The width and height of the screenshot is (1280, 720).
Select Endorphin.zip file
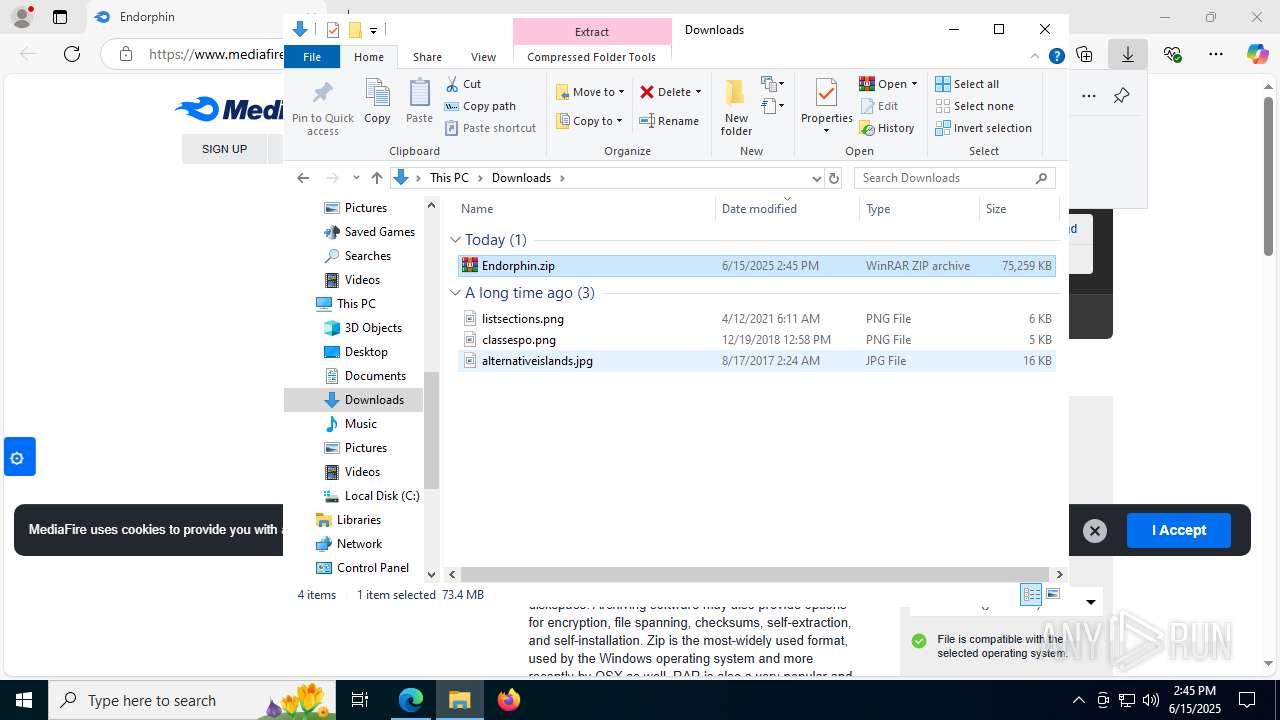(x=756, y=266)
